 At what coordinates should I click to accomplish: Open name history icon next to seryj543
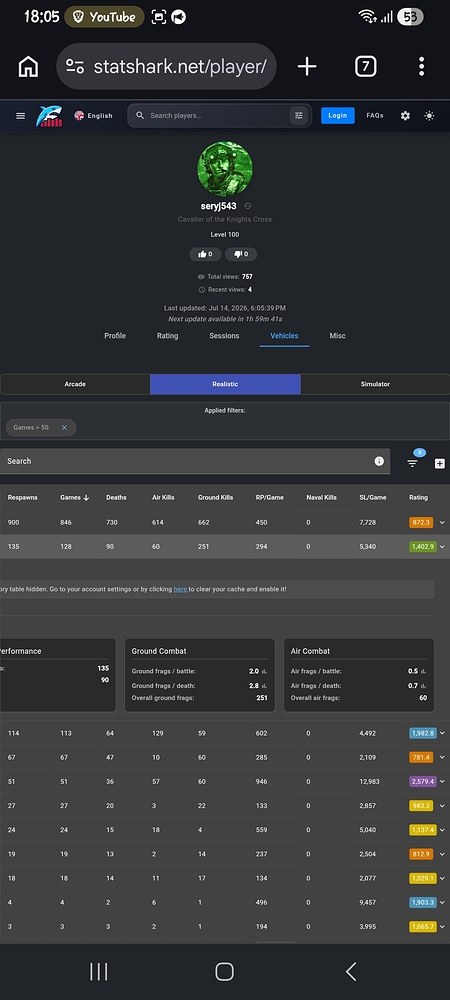pyautogui.click(x=247, y=206)
